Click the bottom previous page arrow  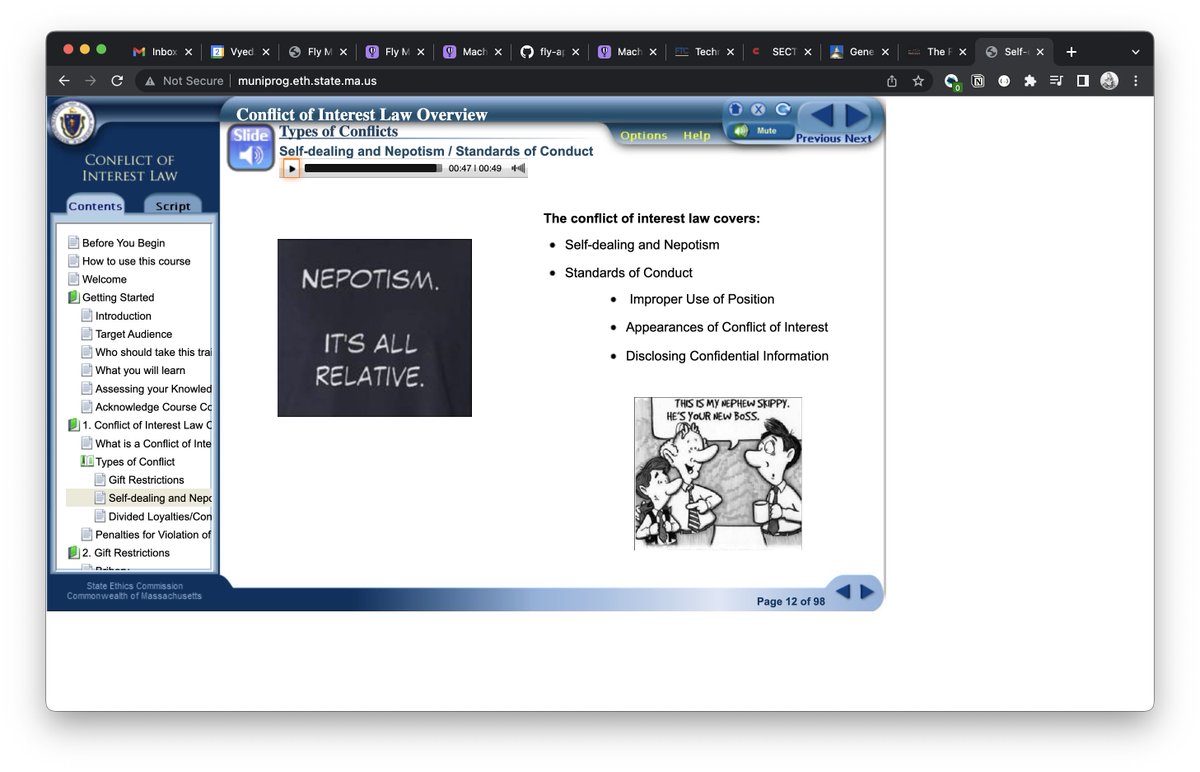(843, 592)
